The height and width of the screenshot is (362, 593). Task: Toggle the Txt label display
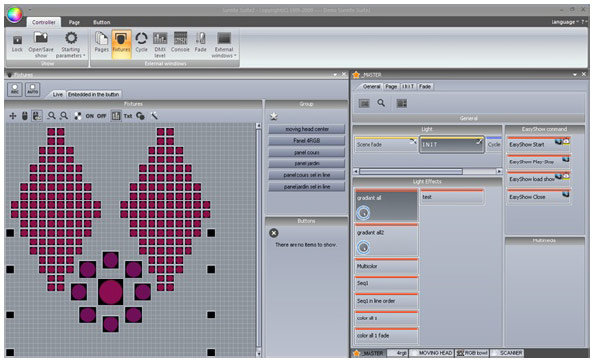click(128, 116)
